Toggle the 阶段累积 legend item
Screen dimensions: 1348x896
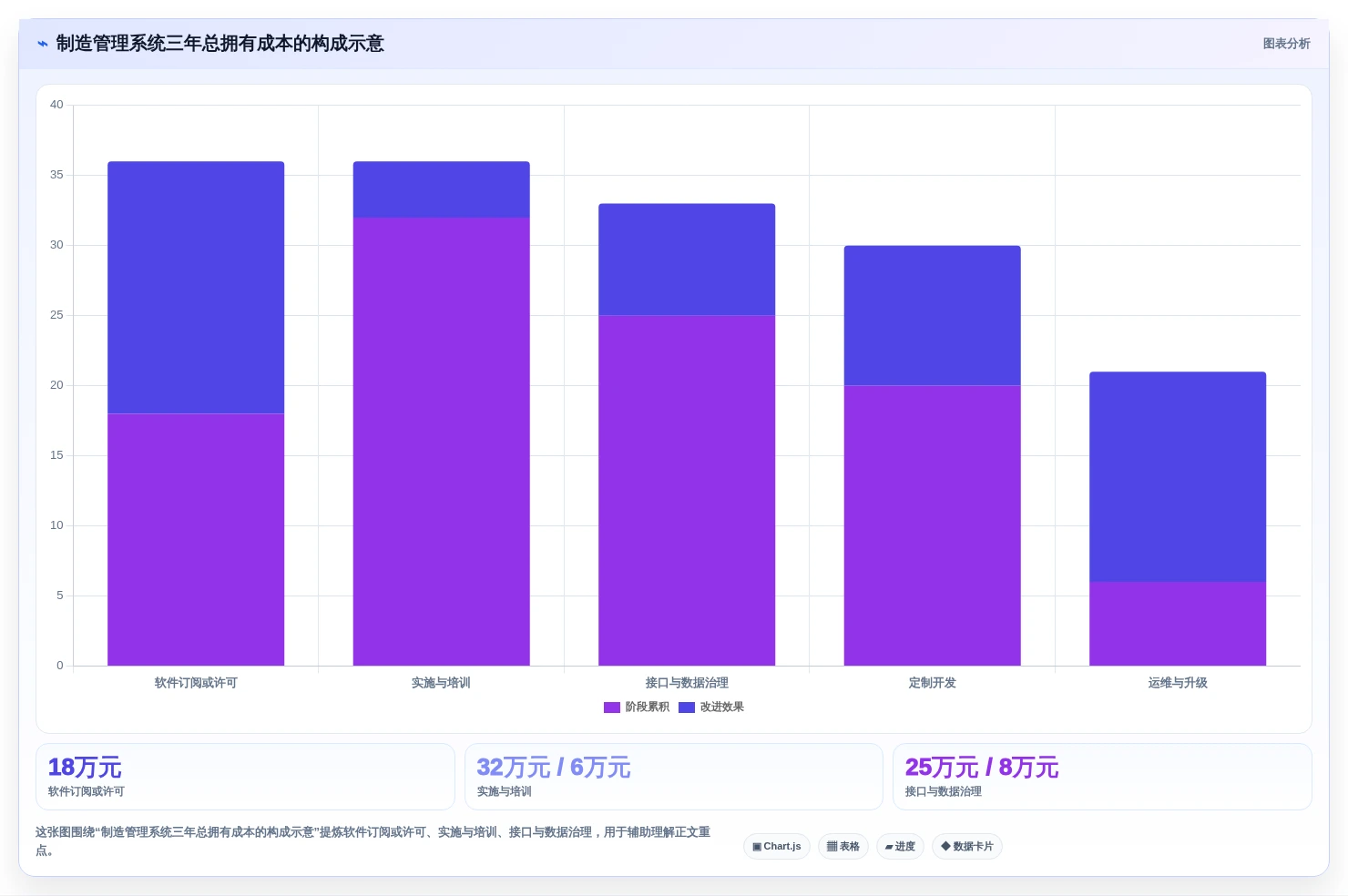click(x=637, y=707)
